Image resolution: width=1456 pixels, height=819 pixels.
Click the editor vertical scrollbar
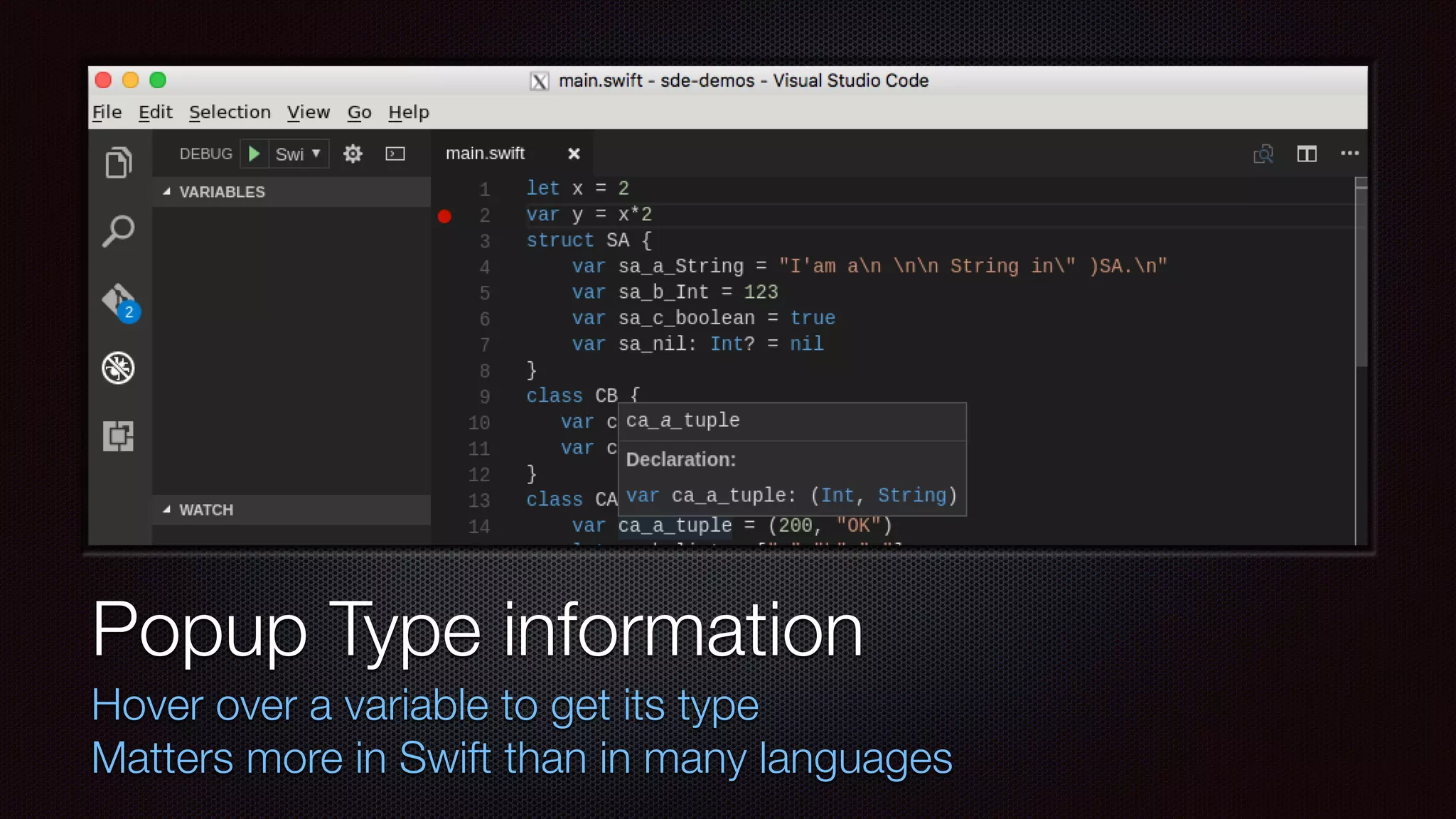(1361, 274)
